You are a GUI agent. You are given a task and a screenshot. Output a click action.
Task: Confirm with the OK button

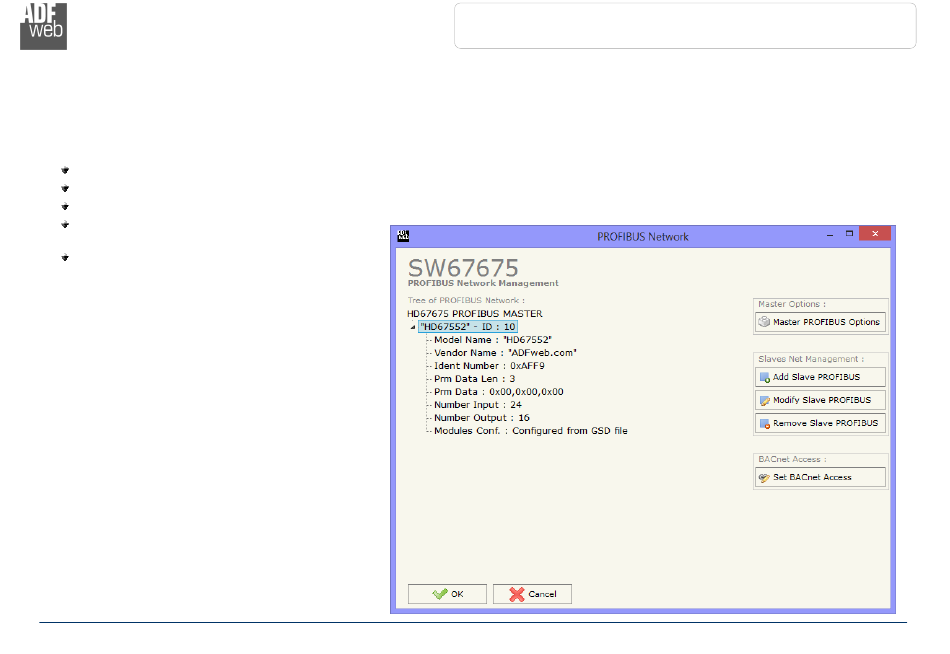[x=447, y=594]
